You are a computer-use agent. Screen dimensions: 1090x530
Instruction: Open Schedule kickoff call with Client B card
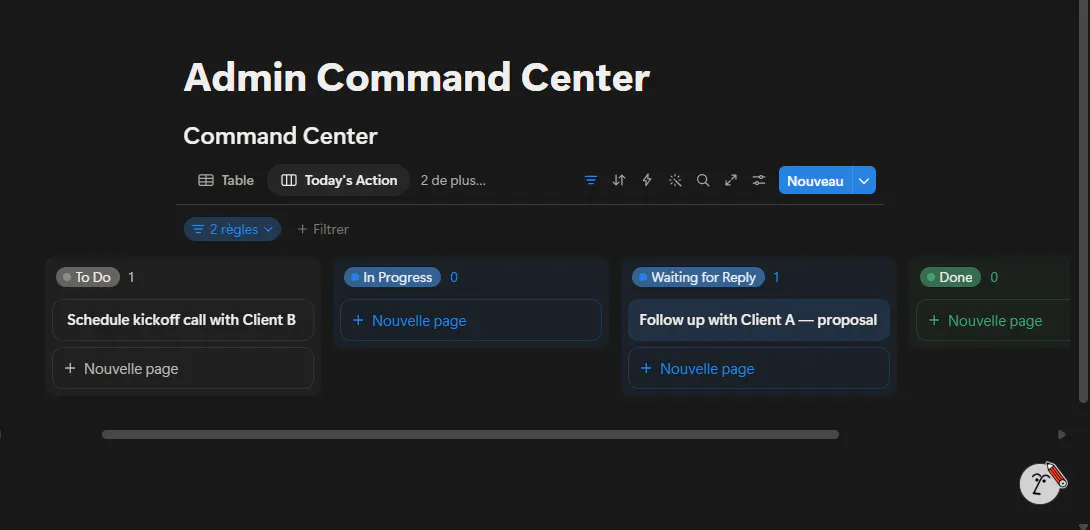(x=183, y=320)
